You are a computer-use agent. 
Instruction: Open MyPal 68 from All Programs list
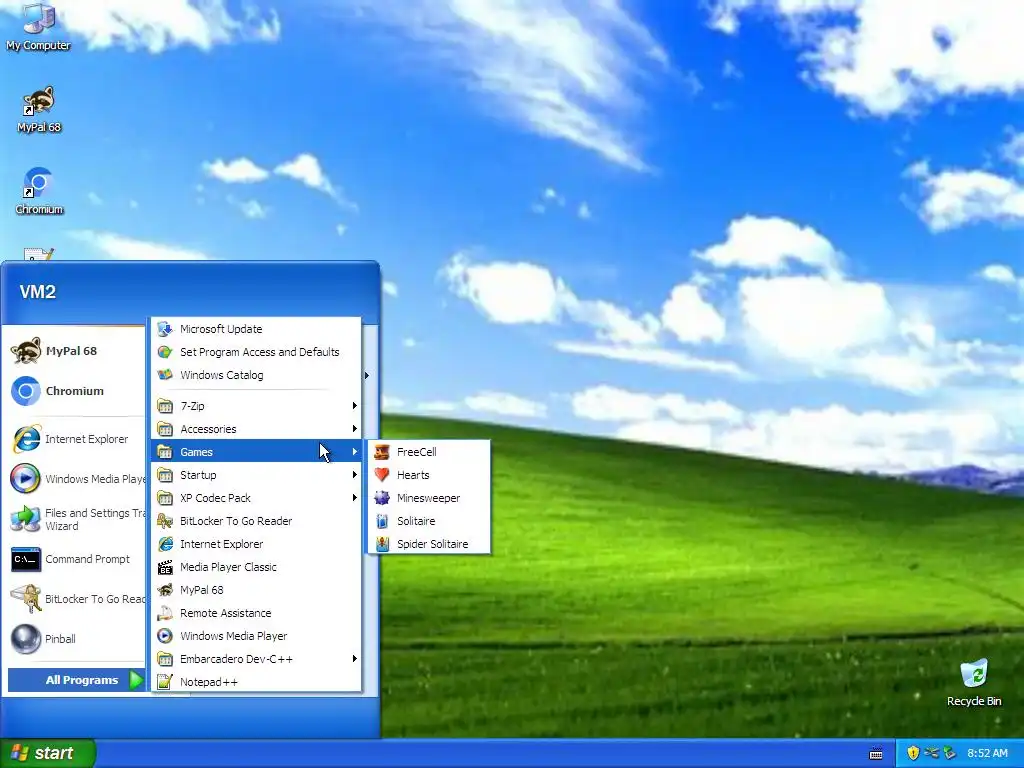pyautogui.click(x=256, y=590)
